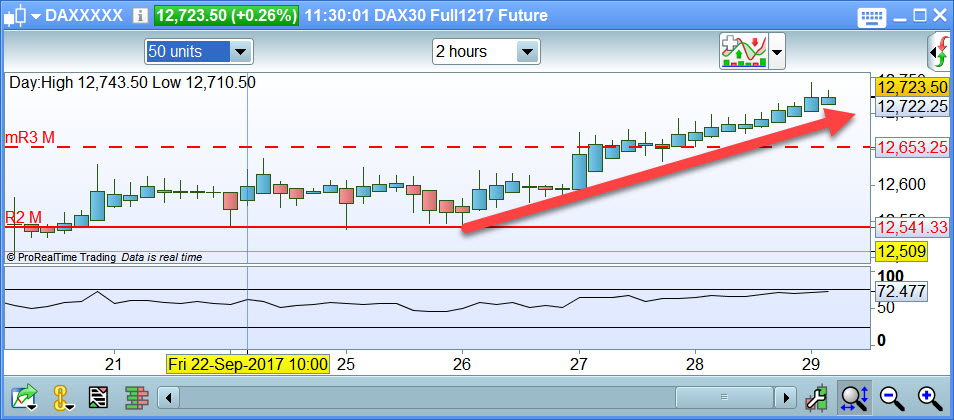The width and height of the screenshot is (954, 420).
Task: Click the right arrow of horizontal scrollbar
Action: click(x=786, y=397)
